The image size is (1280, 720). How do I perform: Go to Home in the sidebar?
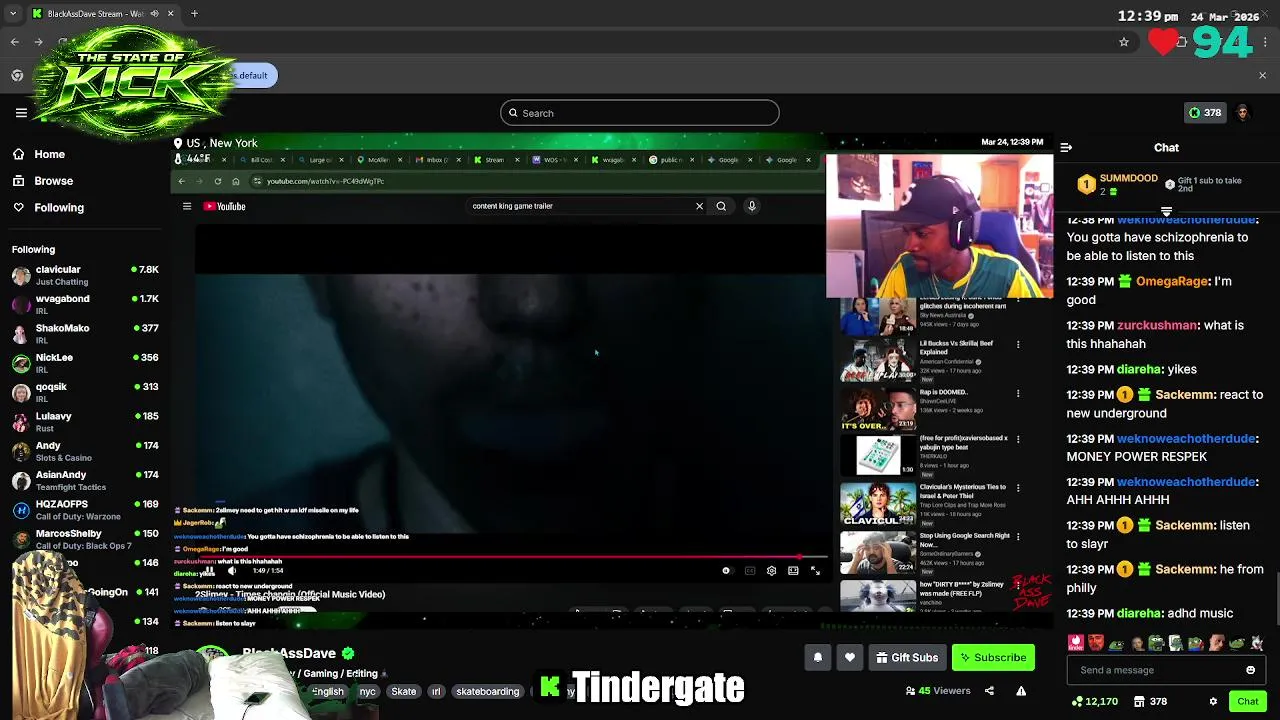40,154
